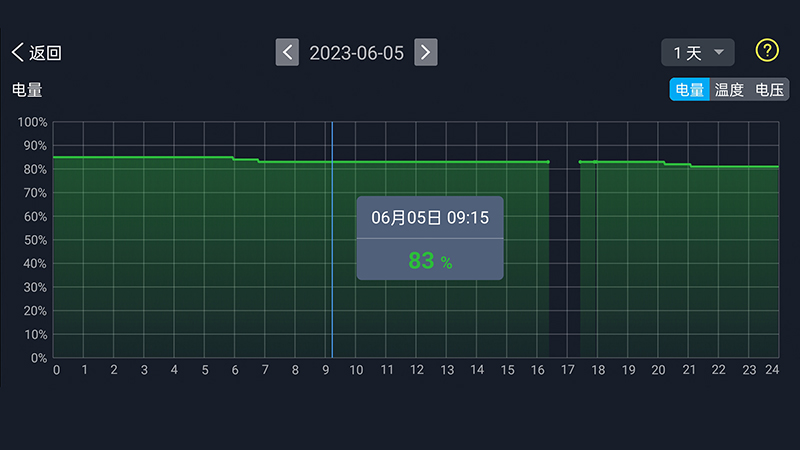Select the 电量 tab
Screen dimensions: 800x450
[x=690, y=90]
